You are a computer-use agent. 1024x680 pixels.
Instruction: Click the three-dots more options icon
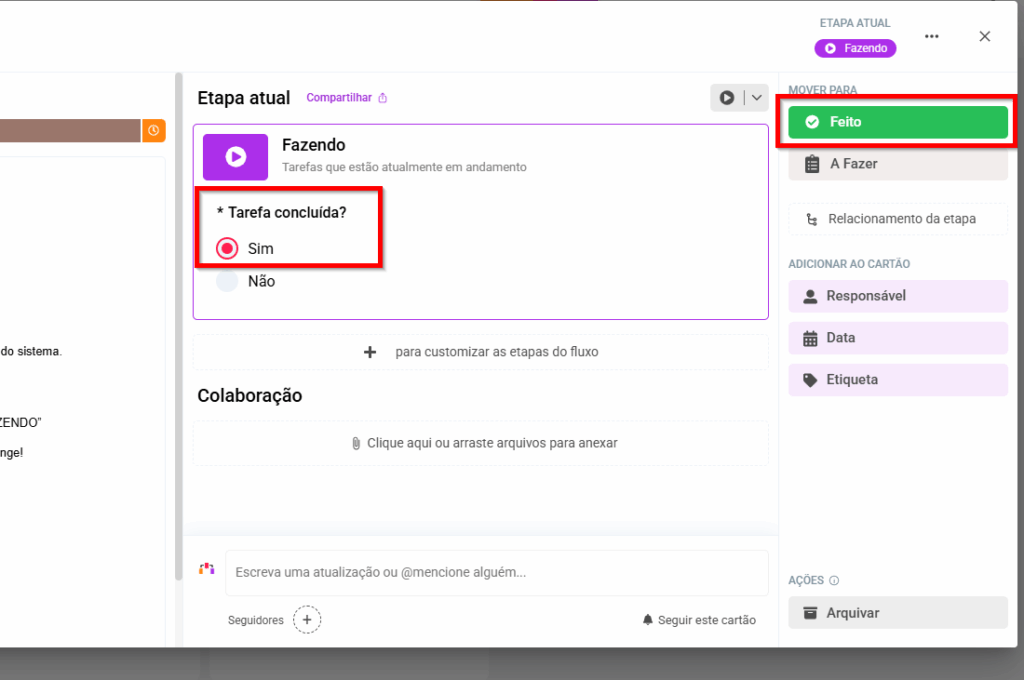[932, 36]
